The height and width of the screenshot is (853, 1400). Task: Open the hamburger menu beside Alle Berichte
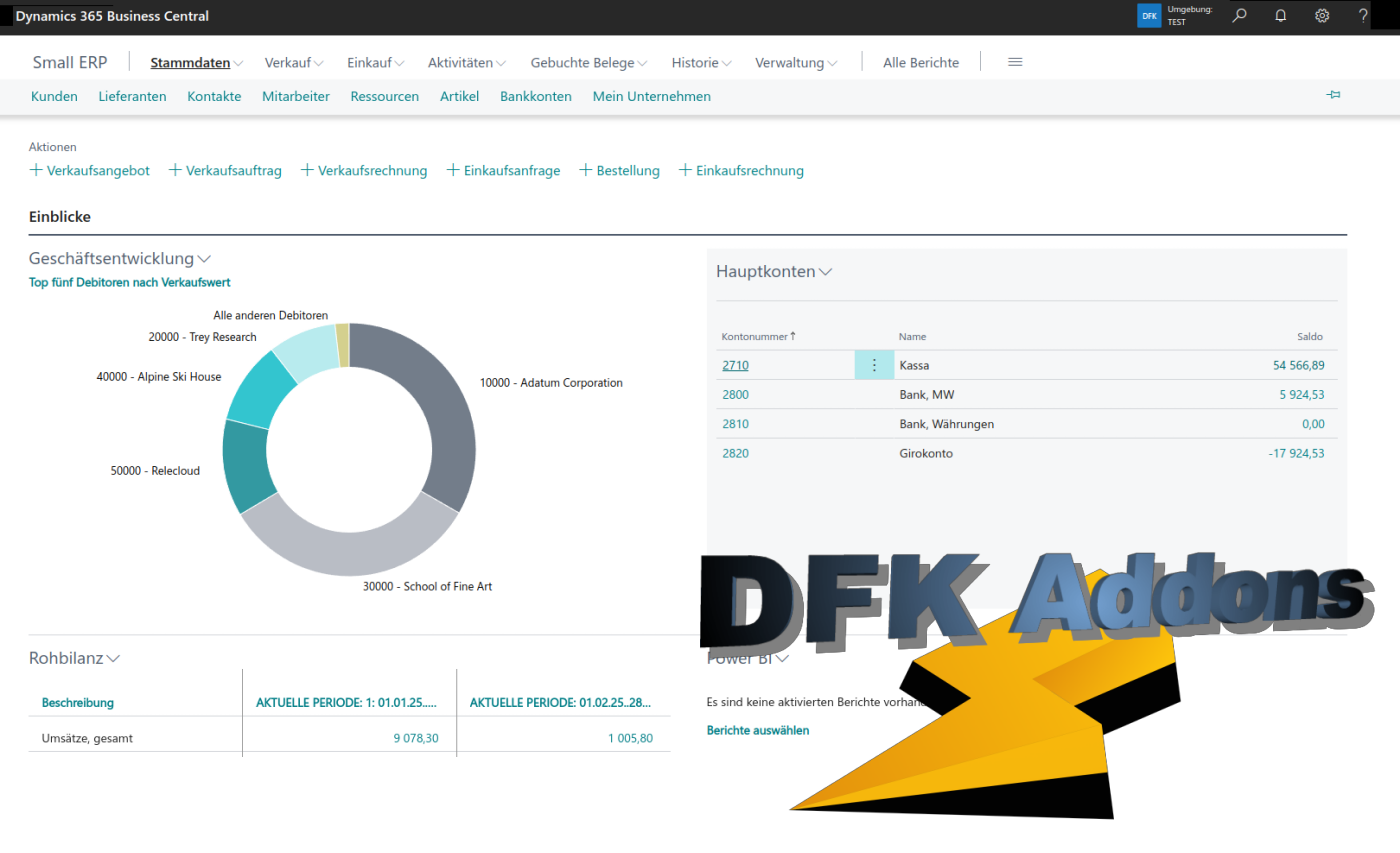pos(1015,62)
